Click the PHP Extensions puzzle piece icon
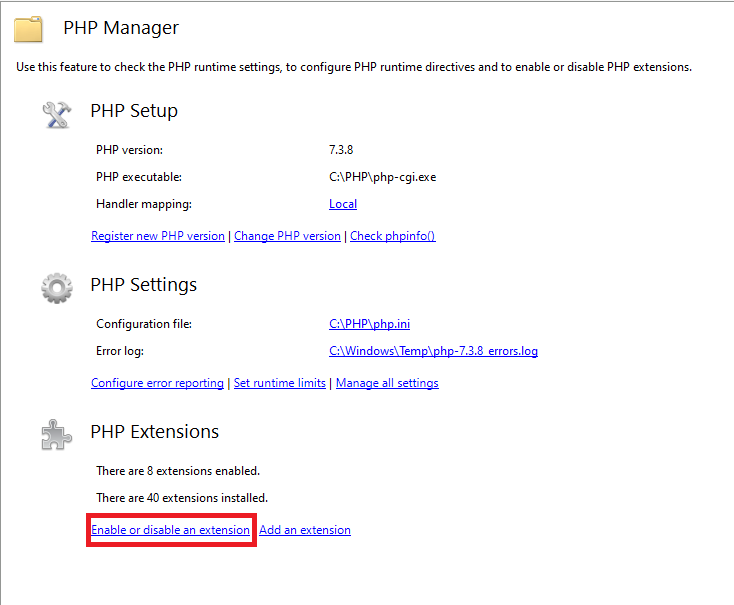 coord(57,435)
